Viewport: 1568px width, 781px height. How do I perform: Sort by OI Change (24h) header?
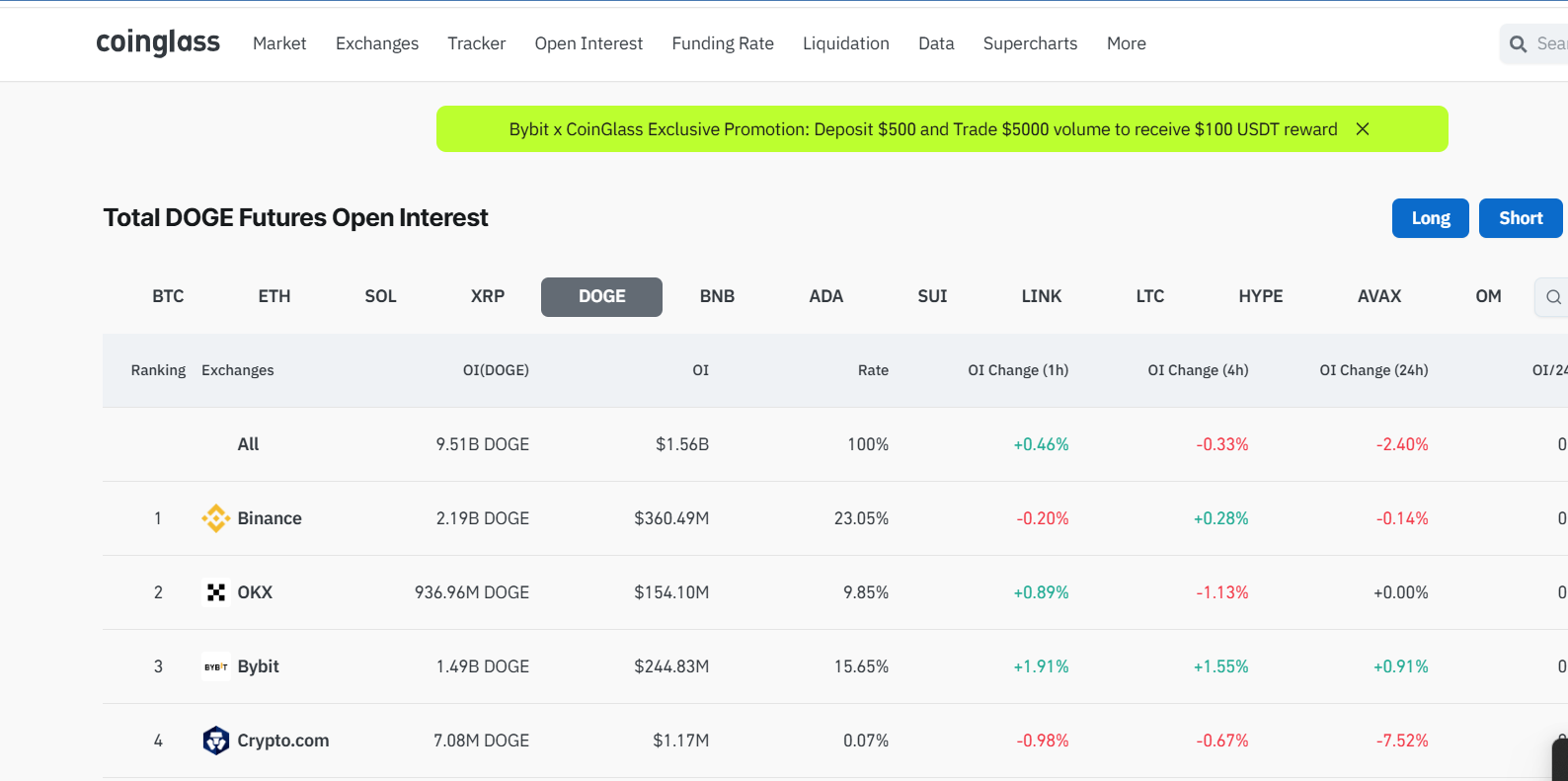1373,370
